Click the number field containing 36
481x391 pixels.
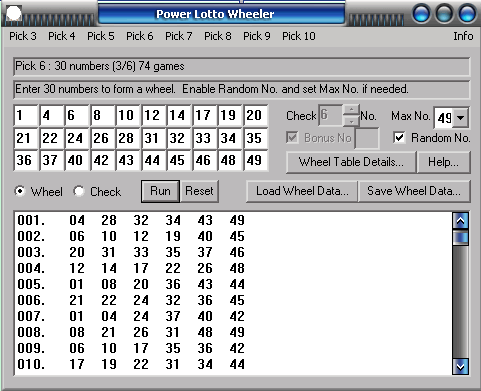(x=25, y=160)
